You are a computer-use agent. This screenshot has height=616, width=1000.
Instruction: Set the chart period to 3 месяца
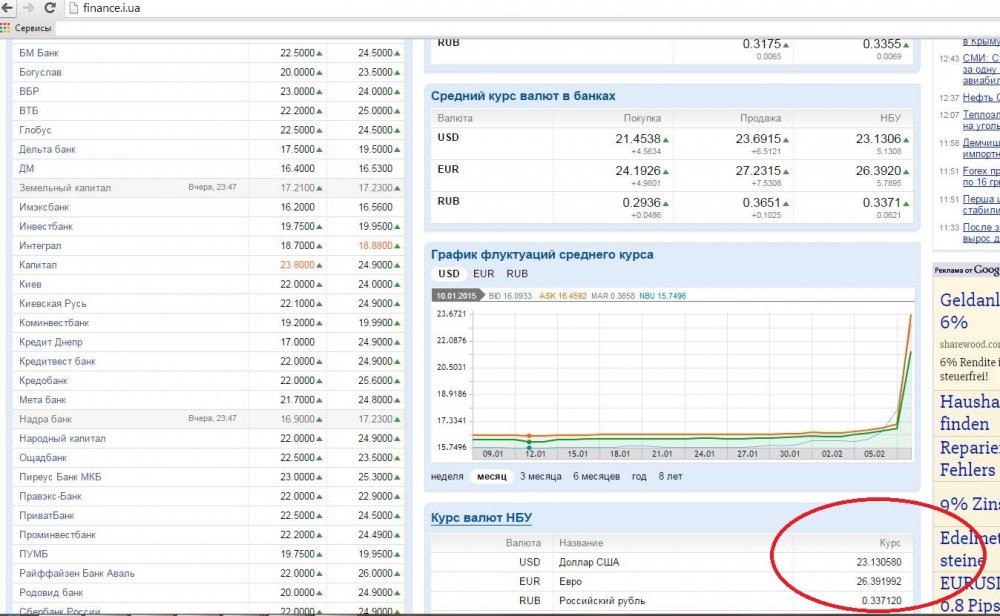[539, 477]
